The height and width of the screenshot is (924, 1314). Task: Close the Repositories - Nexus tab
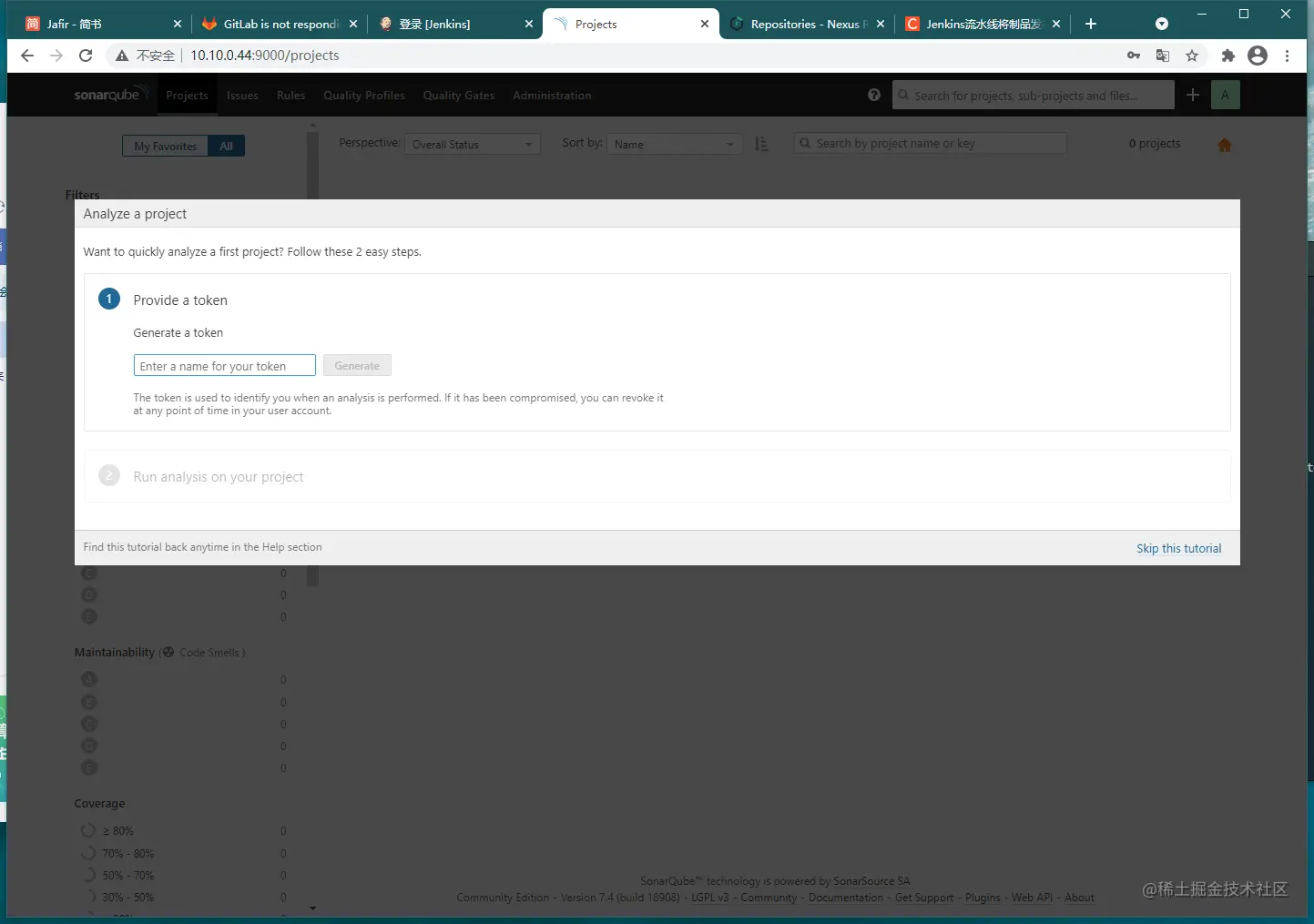pos(881,25)
